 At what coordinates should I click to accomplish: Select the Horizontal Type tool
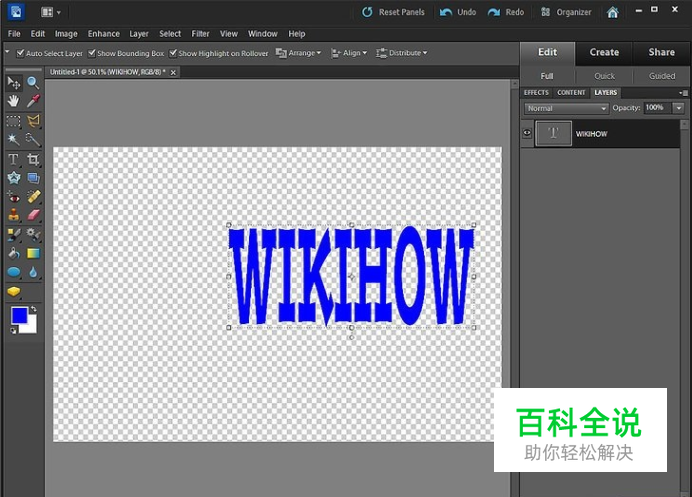click(x=14, y=159)
